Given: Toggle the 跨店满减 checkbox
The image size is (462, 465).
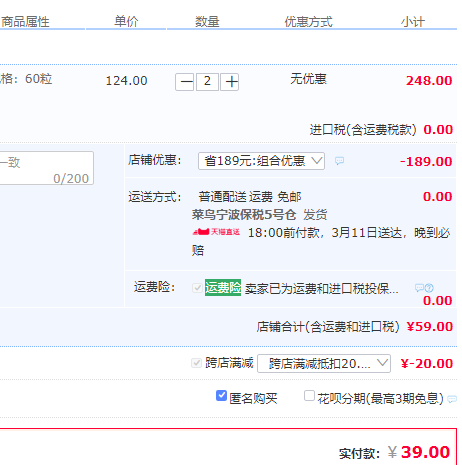Looking at the screenshot, I should (196, 363).
